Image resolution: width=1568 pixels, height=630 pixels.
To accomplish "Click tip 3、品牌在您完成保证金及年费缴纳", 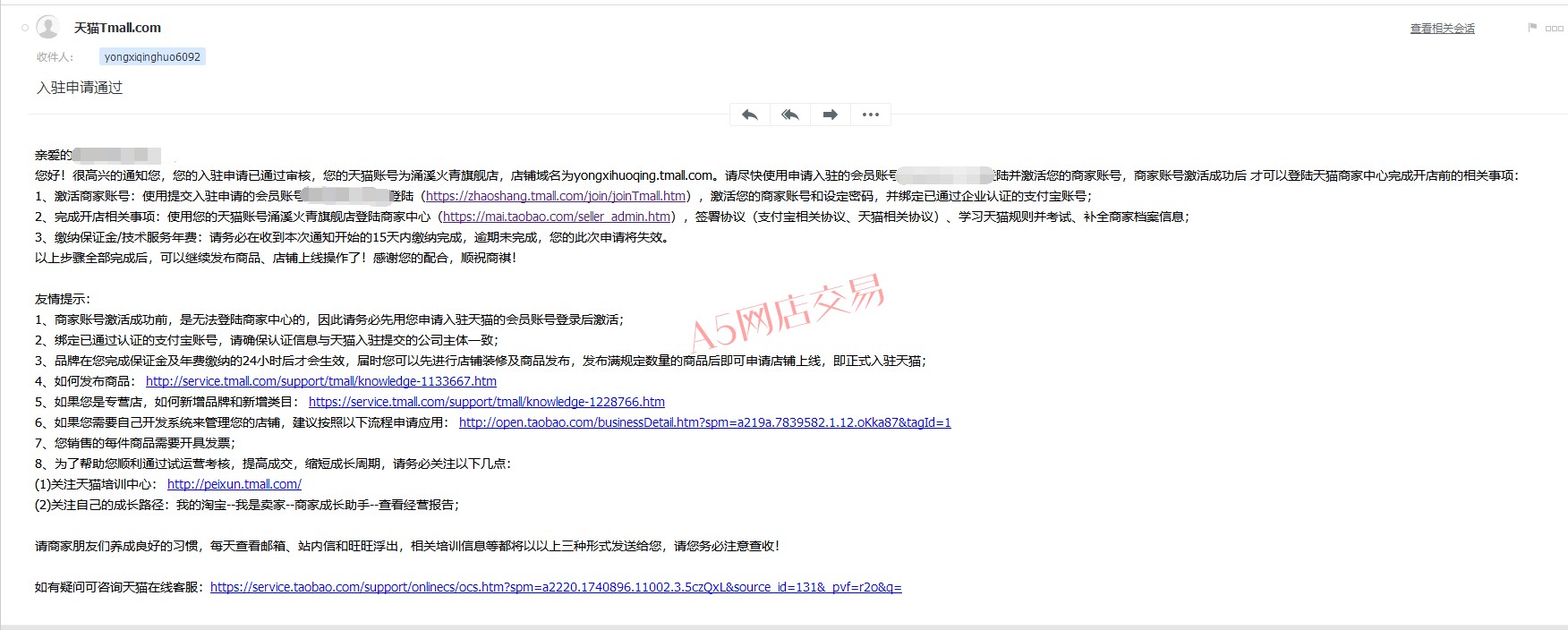I will tap(481, 361).
